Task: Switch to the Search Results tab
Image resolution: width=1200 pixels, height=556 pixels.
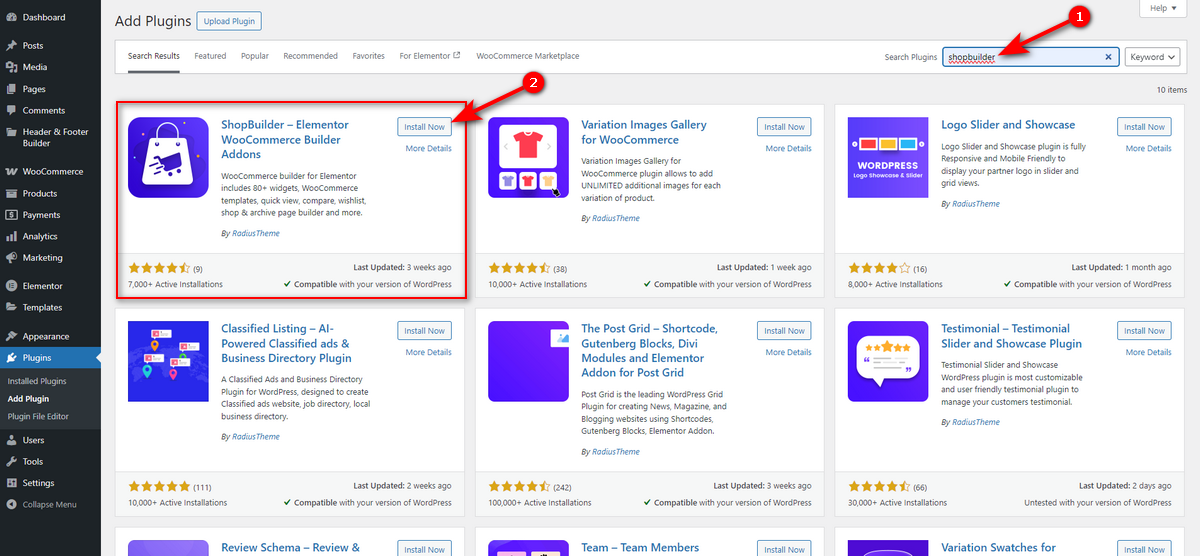Action: coord(154,56)
